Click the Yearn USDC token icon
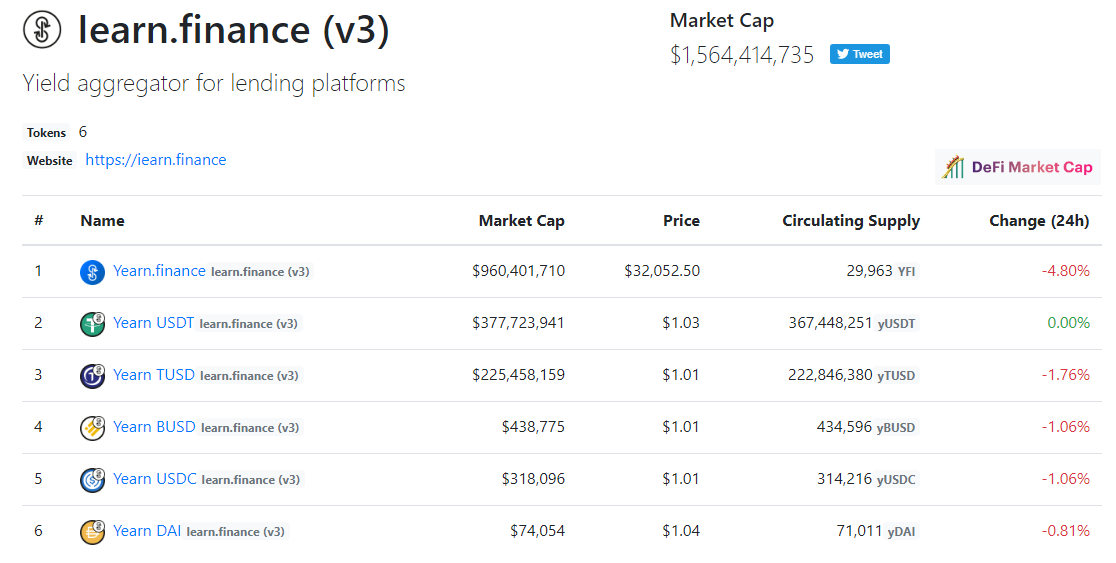 point(93,480)
